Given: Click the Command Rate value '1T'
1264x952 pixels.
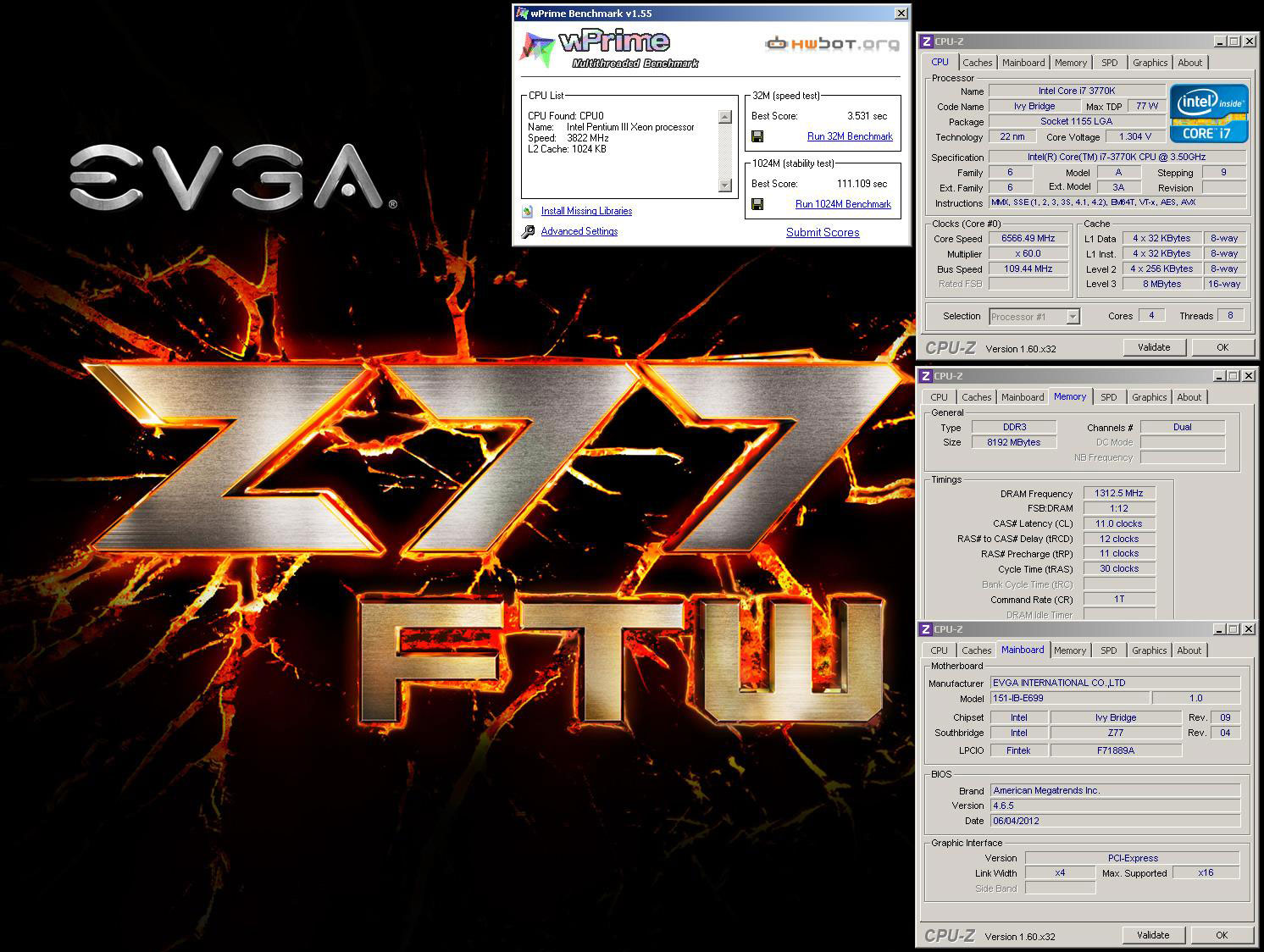Looking at the screenshot, I should (1119, 599).
